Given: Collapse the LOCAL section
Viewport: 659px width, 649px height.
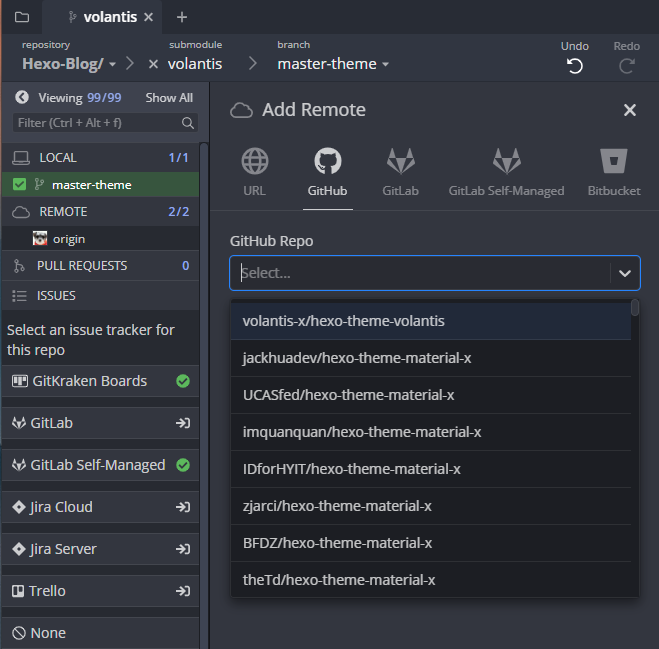Looking at the screenshot, I should tap(100, 158).
